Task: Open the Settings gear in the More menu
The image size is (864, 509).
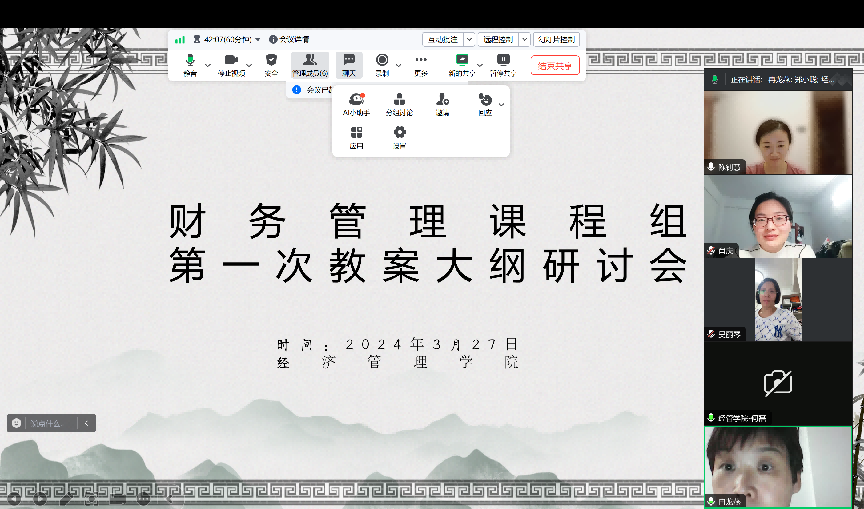Action: (x=399, y=136)
